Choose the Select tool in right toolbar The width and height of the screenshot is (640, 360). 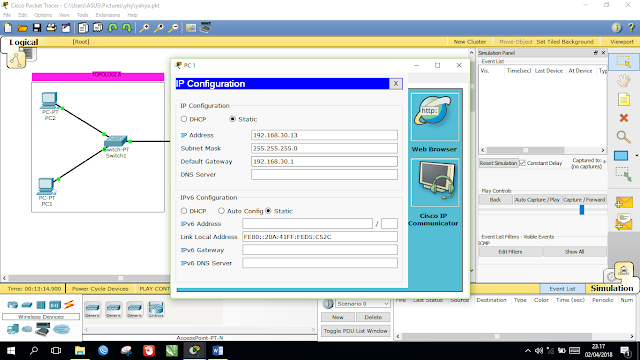(x=623, y=62)
